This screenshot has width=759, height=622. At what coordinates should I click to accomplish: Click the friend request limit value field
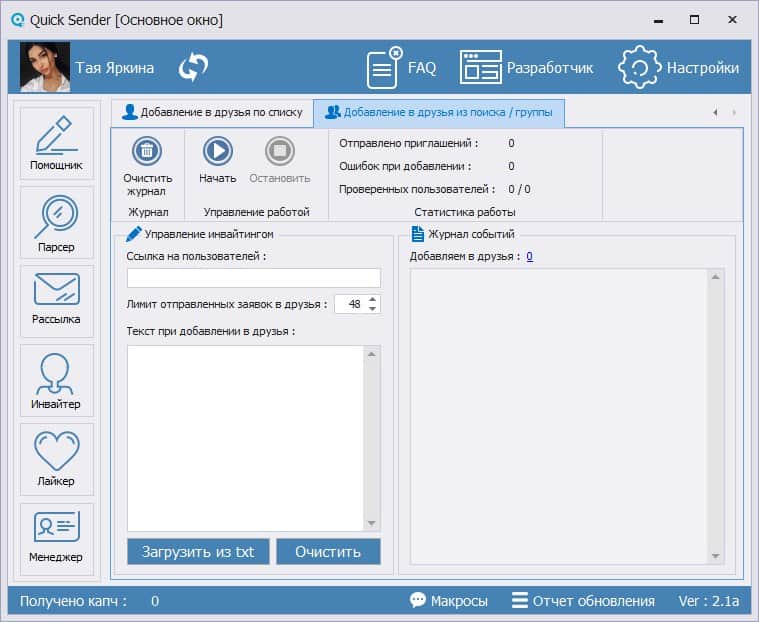point(350,304)
